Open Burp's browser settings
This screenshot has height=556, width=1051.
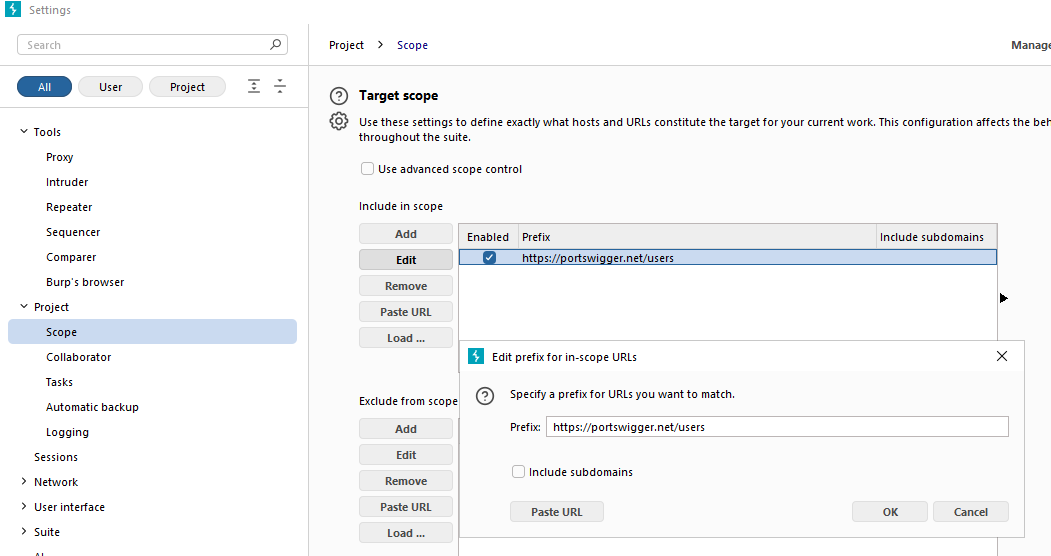[x=85, y=282]
